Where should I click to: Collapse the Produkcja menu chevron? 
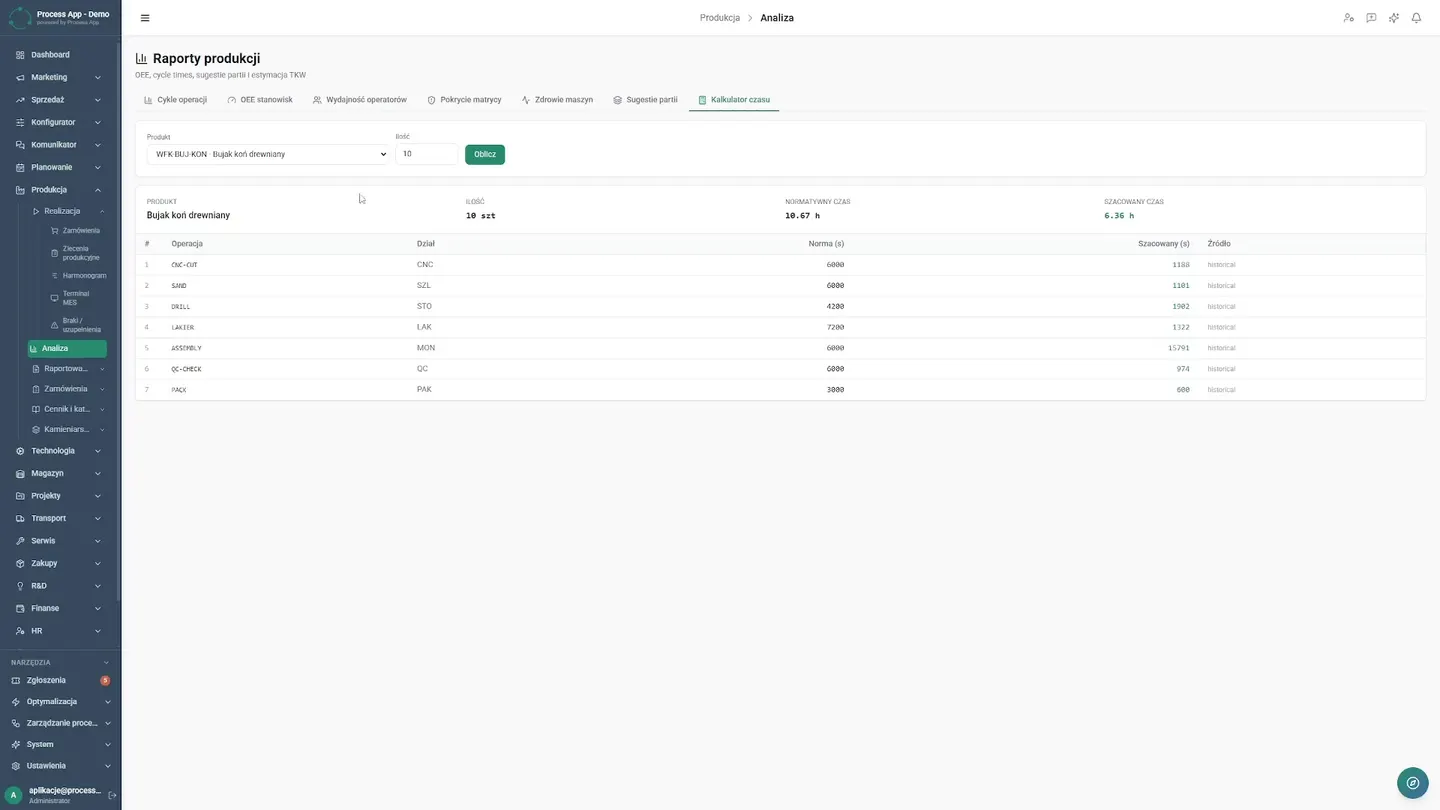coord(98,190)
